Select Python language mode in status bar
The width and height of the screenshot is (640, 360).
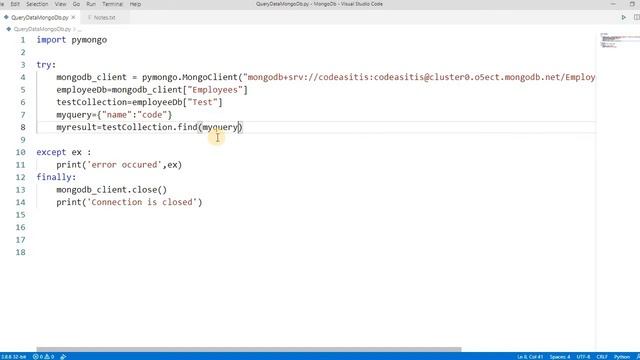[622, 357]
